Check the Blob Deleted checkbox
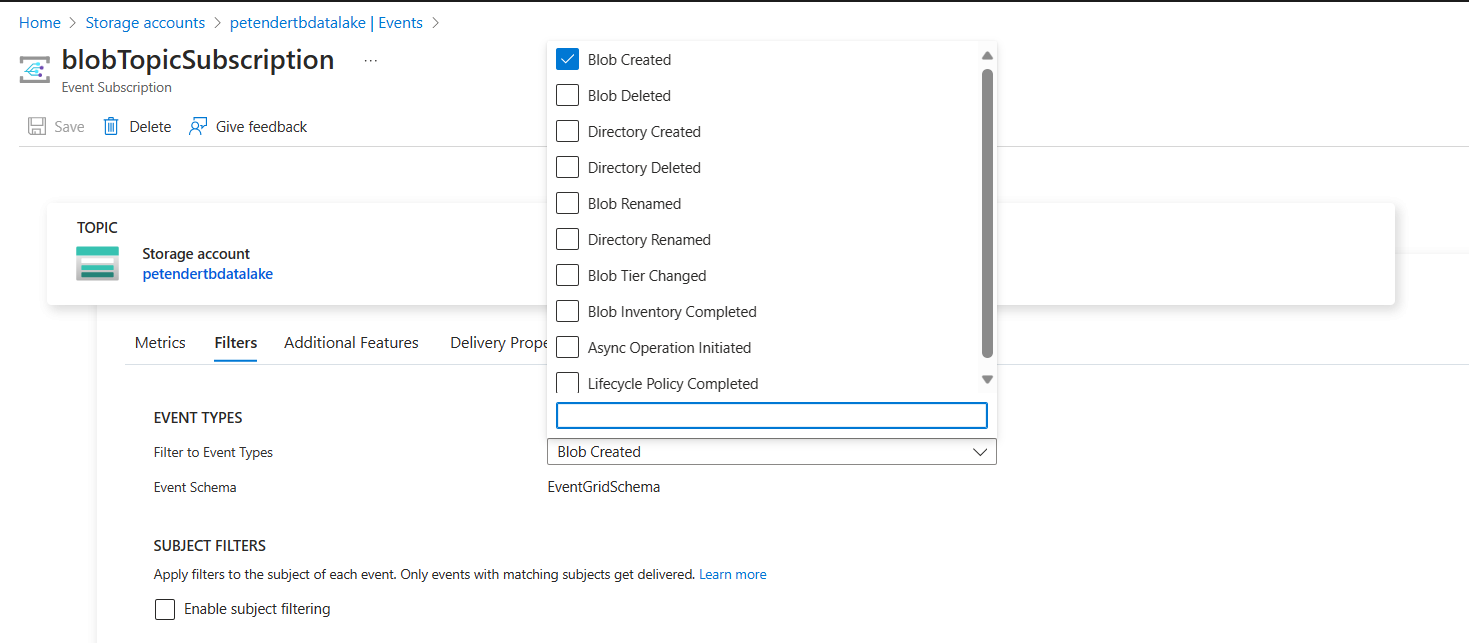This screenshot has height=643, width=1469. pos(567,95)
